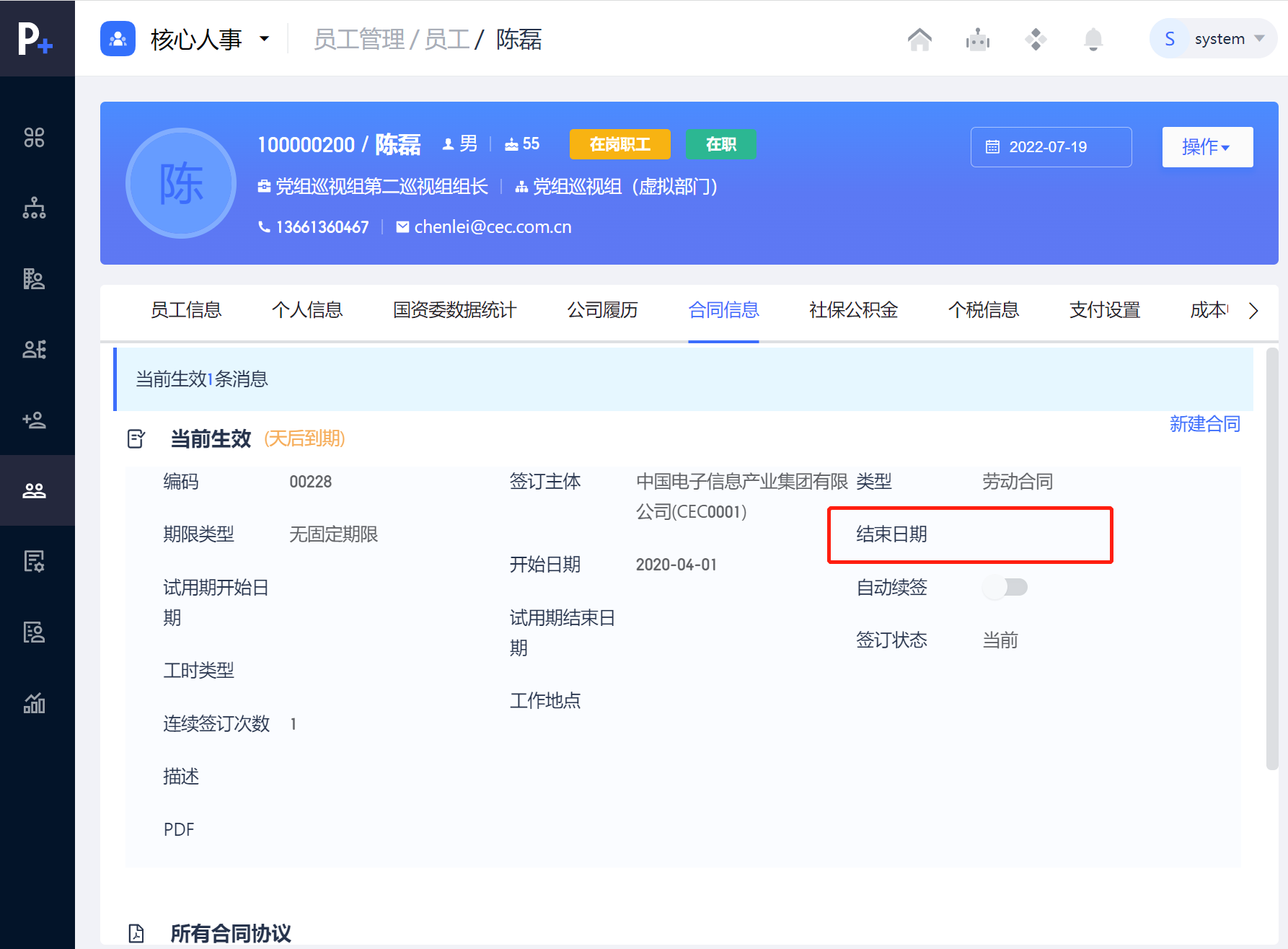Open the statistics chart sidebar icon
The width and height of the screenshot is (1288, 949).
[34, 703]
